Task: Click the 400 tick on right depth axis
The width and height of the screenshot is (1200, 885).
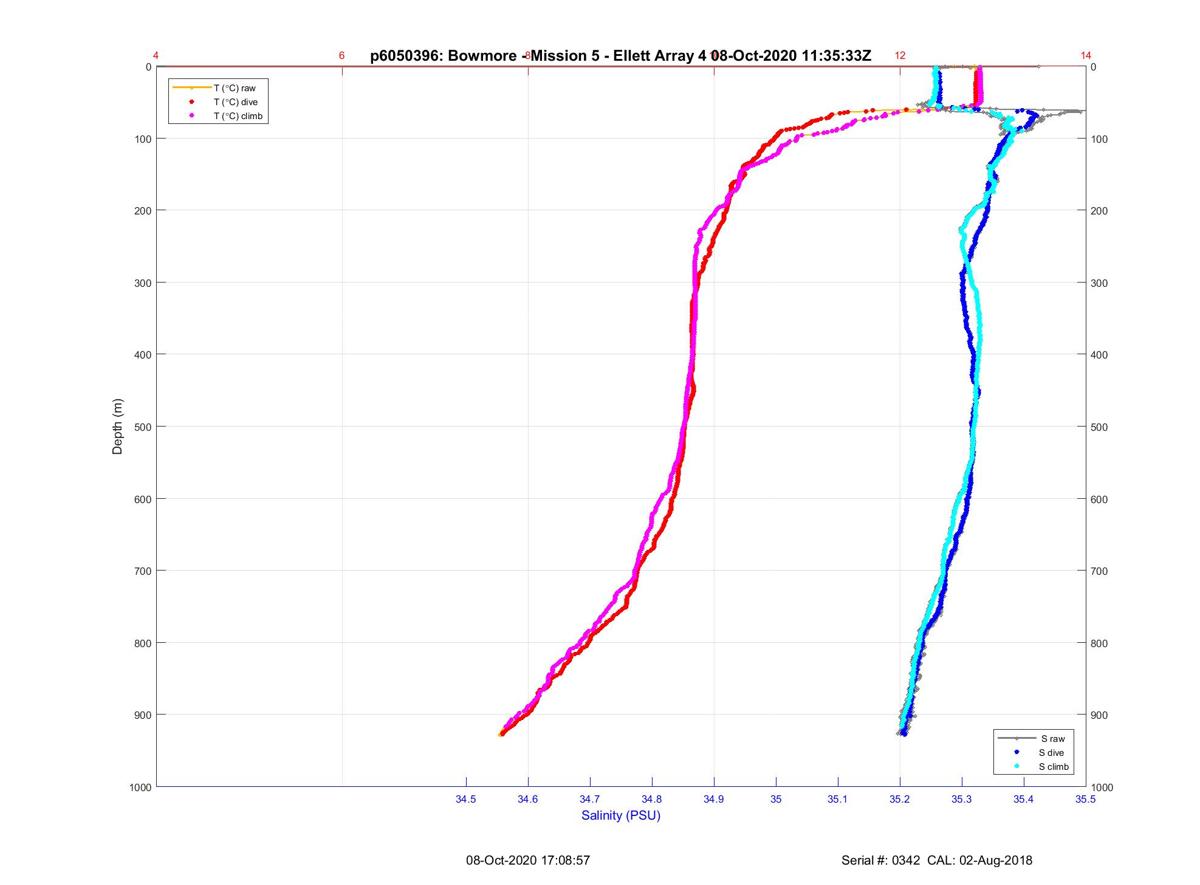Action: tap(1100, 355)
